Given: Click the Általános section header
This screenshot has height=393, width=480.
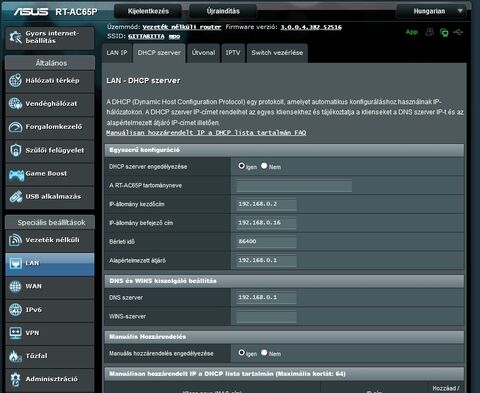Looking at the screenshot, I should (x=50, y=63).
